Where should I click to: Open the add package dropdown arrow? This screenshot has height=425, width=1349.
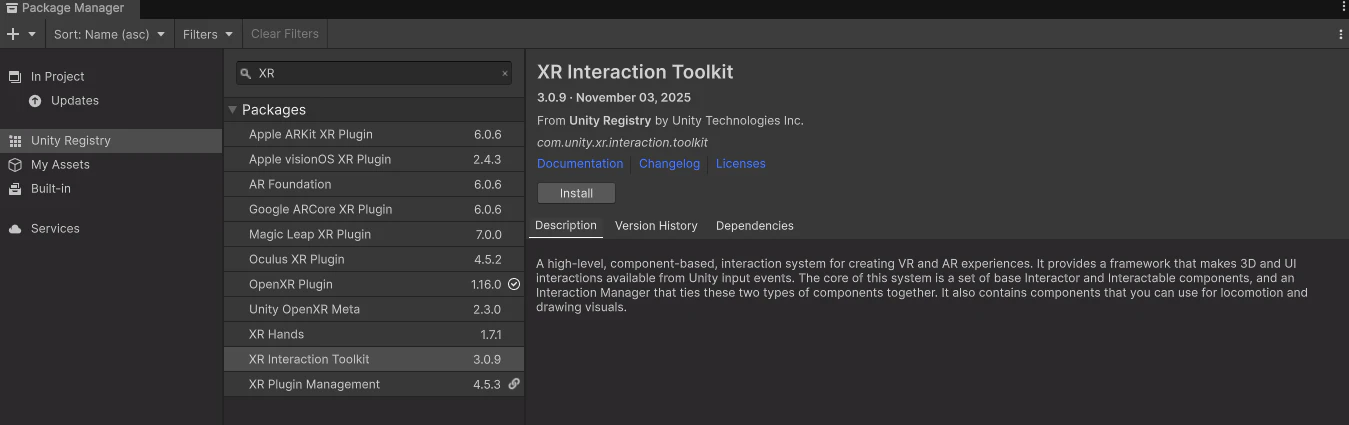(x=32, y=34)
